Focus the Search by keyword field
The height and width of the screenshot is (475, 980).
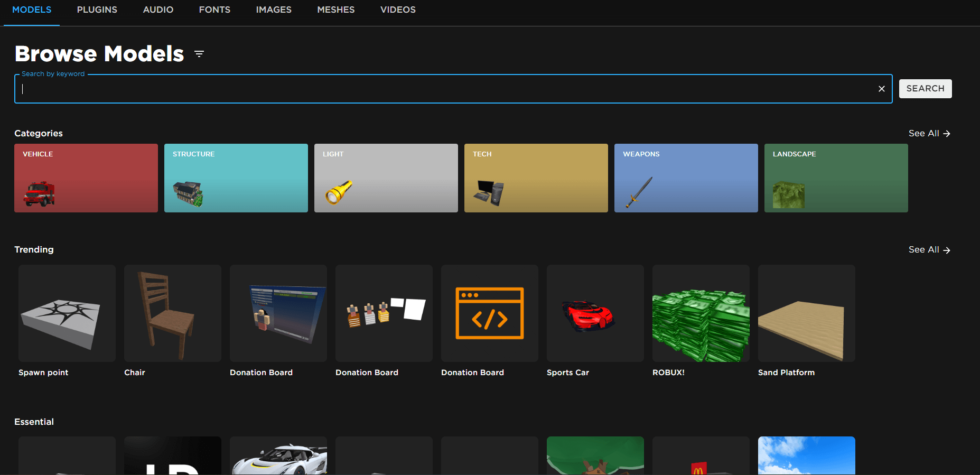click(453, 89)
